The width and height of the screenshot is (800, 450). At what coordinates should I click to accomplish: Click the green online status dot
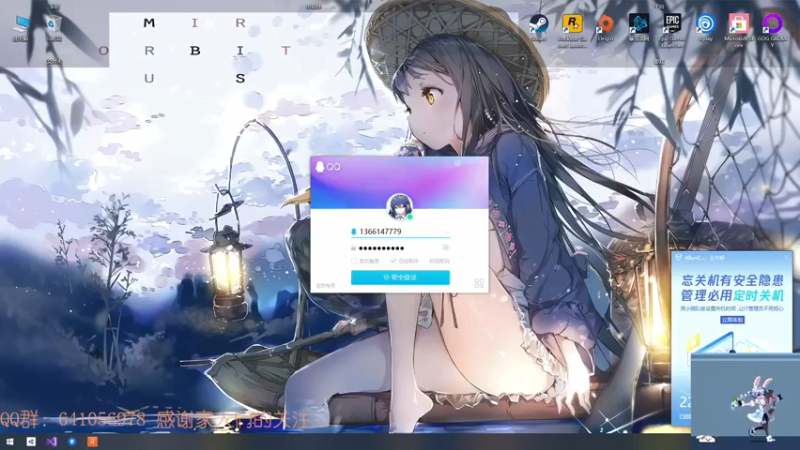coord(410,217)
